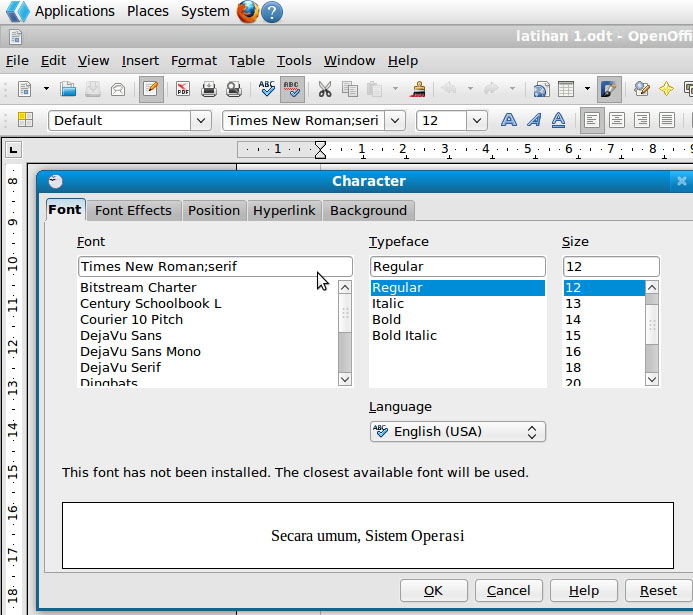Open the Insert Table dropdown arrow
This screenshot has width=693, height=615.
click(x=587, y=89)
